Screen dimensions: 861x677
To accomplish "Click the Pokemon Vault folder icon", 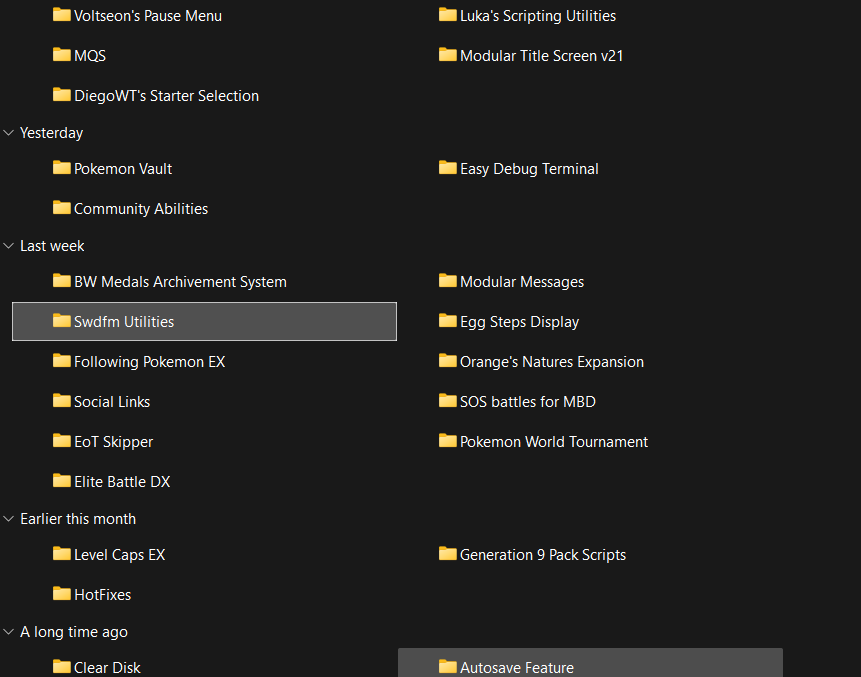I will point(62,168).
